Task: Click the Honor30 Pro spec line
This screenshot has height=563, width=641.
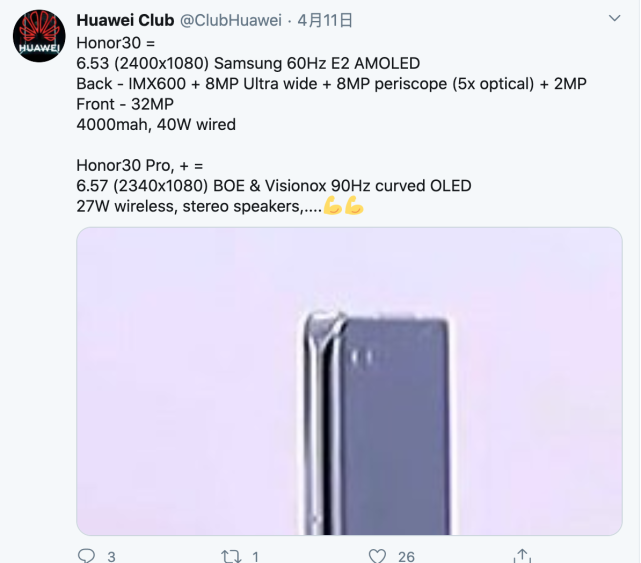Action: tap(139, 166)
